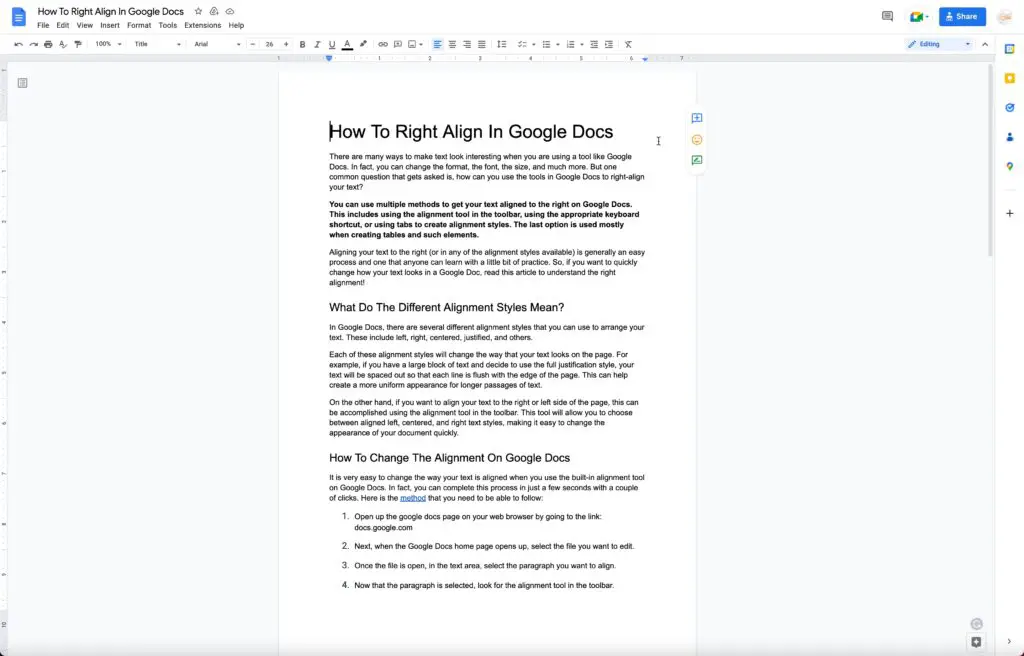Clear formatting with toolbar icon
1024x656 pixels.
click(x=628, y=44)
